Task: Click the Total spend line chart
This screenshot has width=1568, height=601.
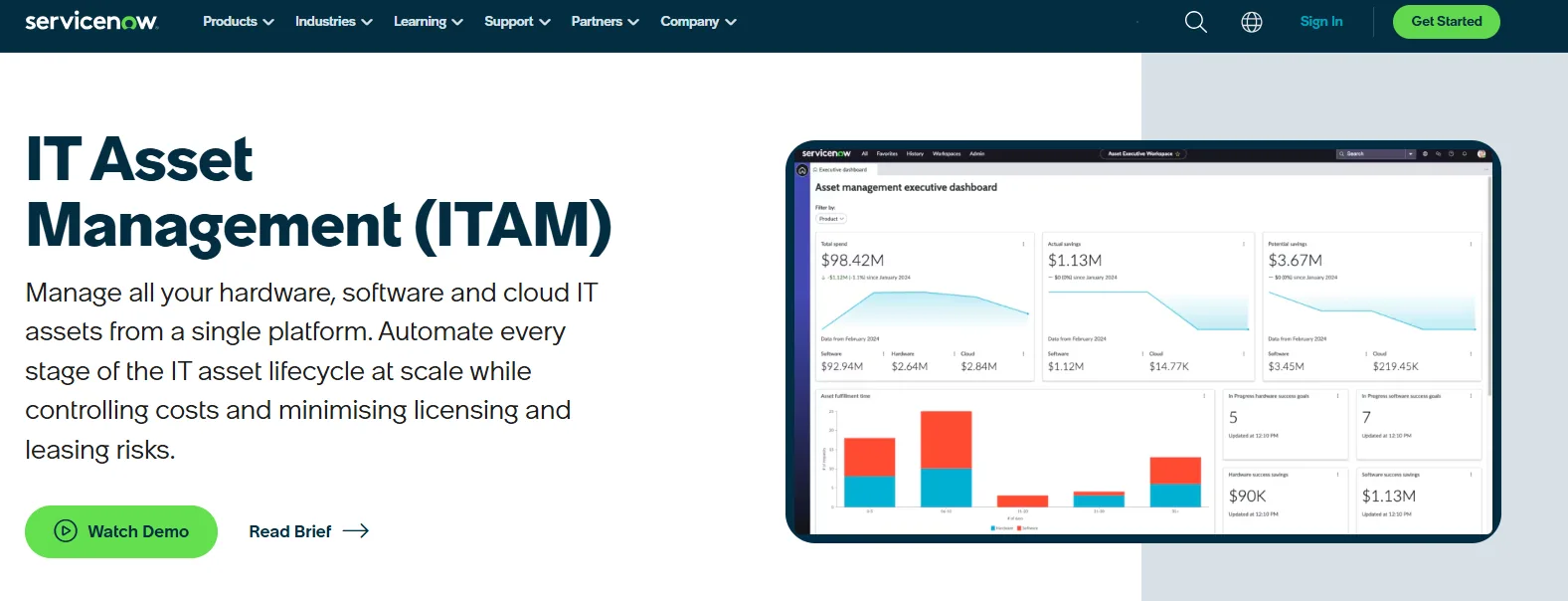Action: pos(925,309)
